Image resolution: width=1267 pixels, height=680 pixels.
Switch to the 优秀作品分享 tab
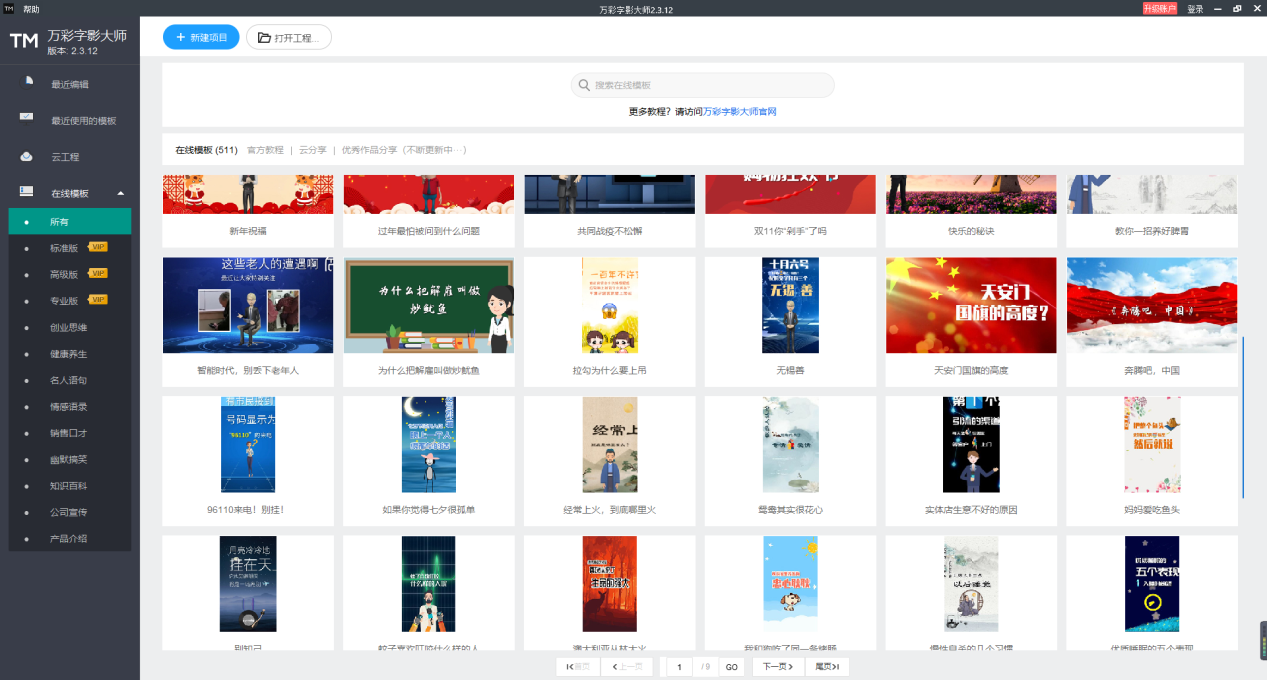(404, 150)
